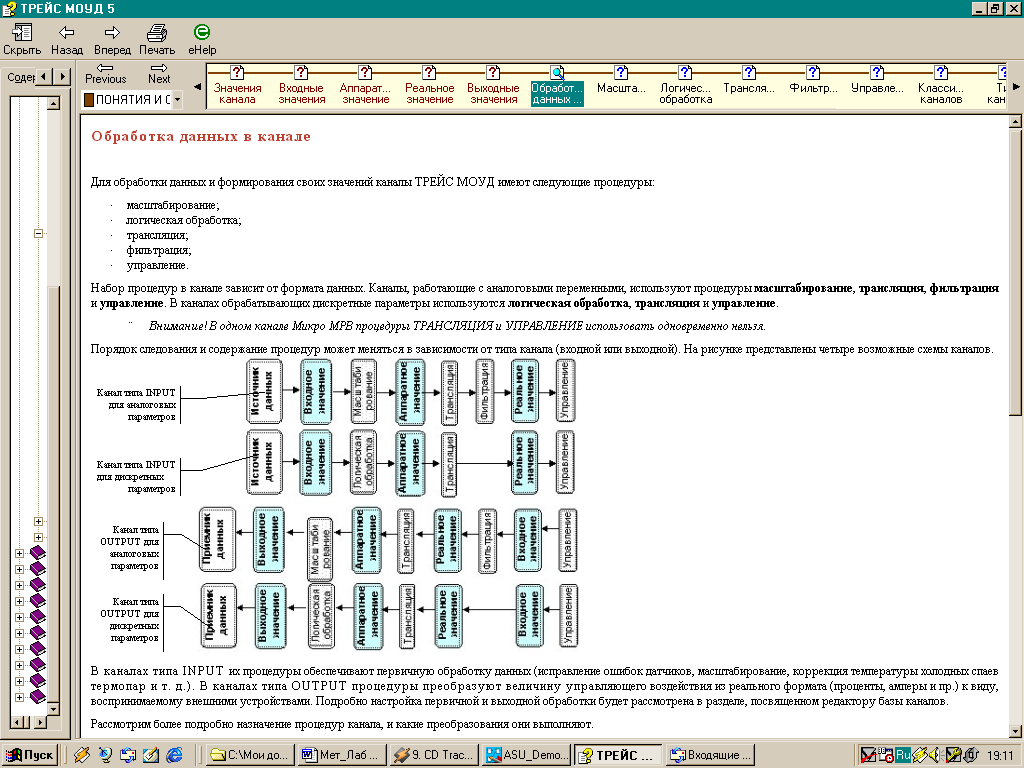Click the first quick launch icon beside Пуск
This screenshot has width=1024, height=768.
click(82, 755)
